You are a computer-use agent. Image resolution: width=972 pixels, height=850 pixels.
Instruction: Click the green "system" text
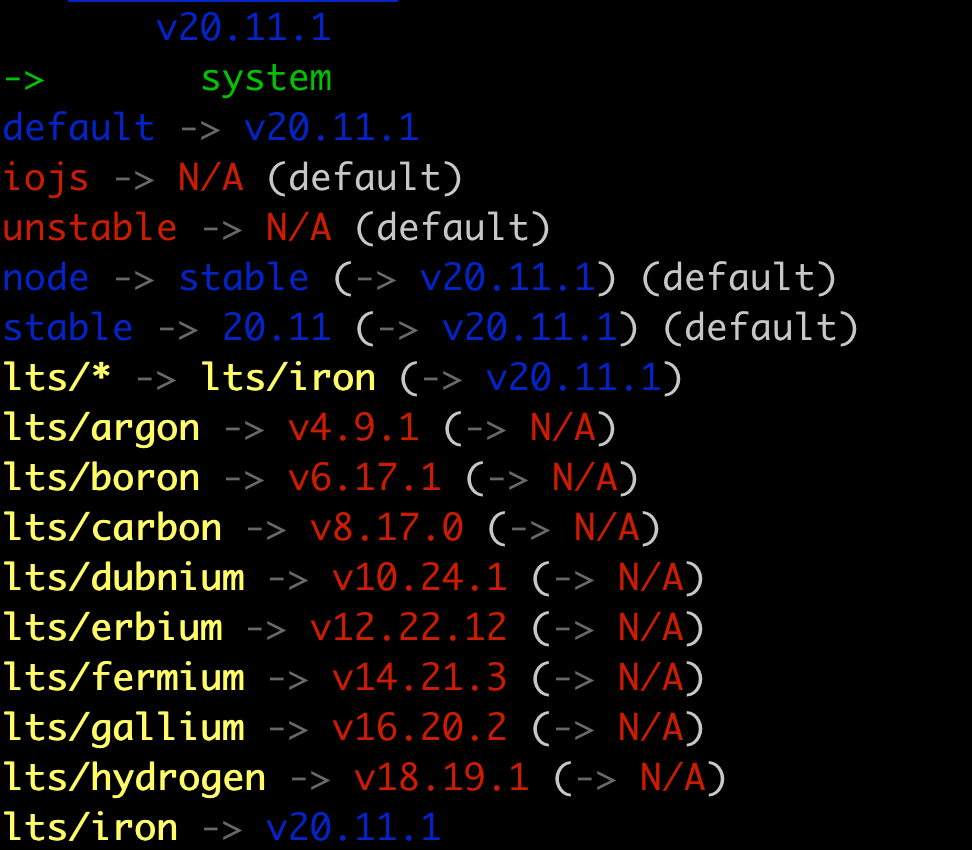pos(266,78)
